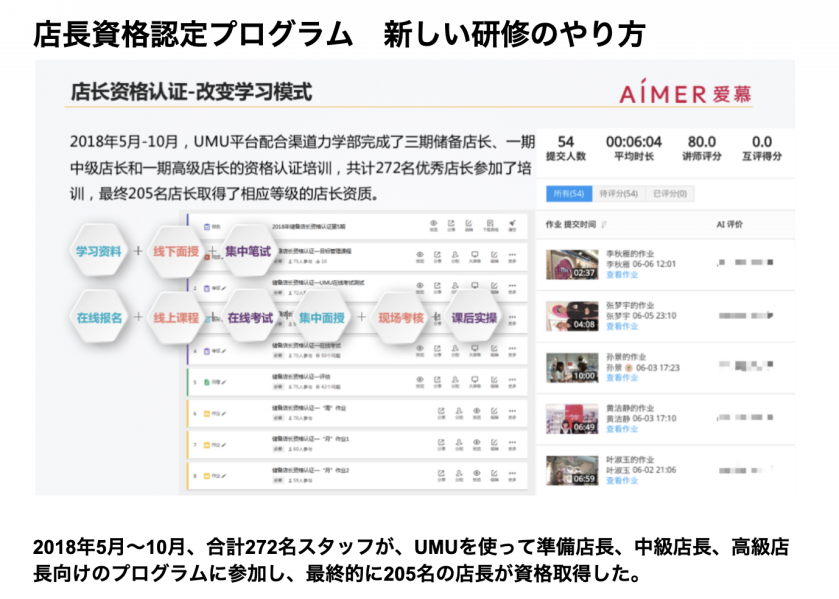
Task: Open the more menu on the "月" 作业1 row
Action: (512, 443)
